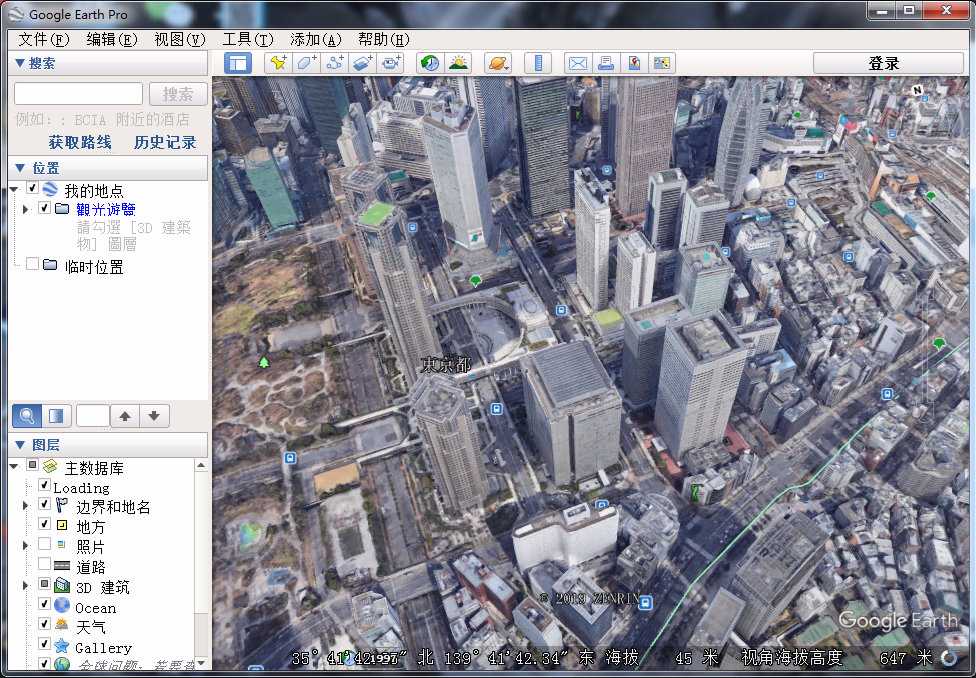This screenshot has height=678, width=976.
Task: Add a polygon with the toolbar icon
Action: tap(306, 63)
